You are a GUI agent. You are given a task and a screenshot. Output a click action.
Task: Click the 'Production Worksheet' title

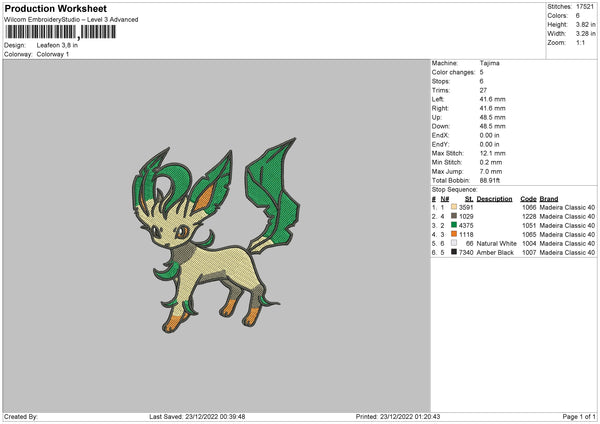[x=55, y=8]
